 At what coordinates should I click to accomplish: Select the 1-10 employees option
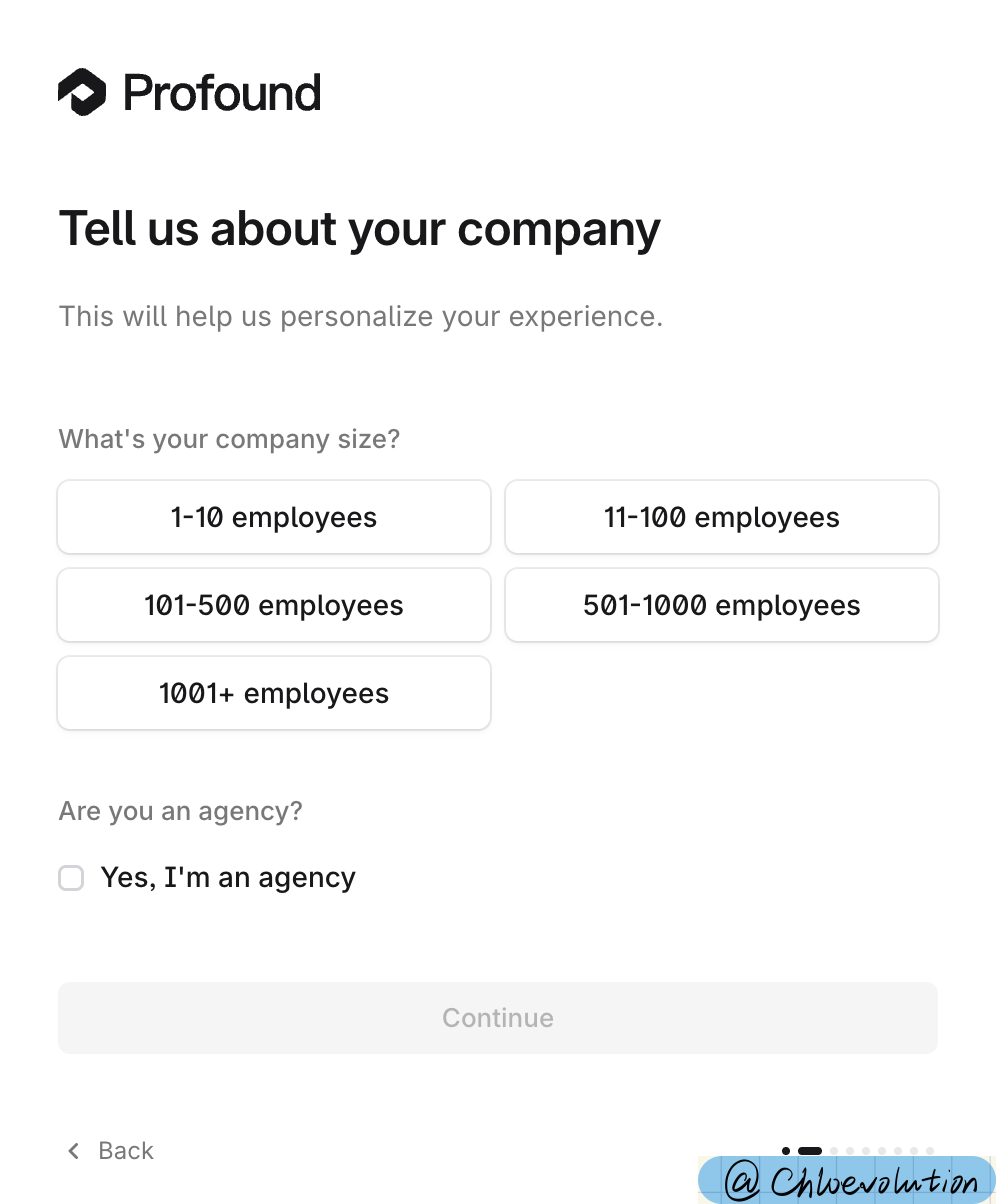274,517
